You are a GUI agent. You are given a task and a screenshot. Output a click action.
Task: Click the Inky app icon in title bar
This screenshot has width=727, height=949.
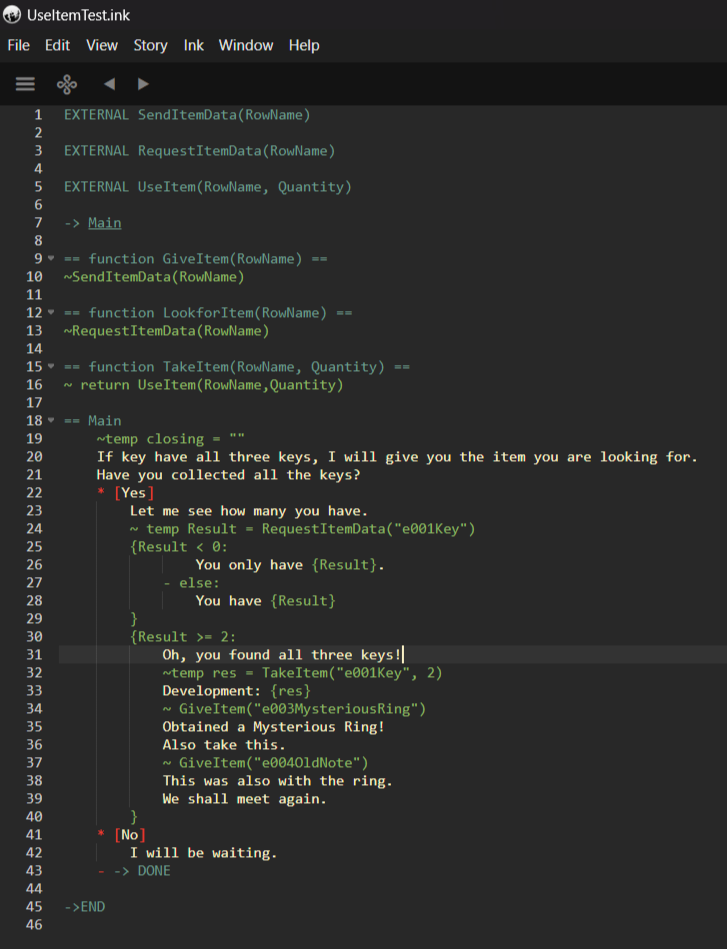[x=11, y=15]
